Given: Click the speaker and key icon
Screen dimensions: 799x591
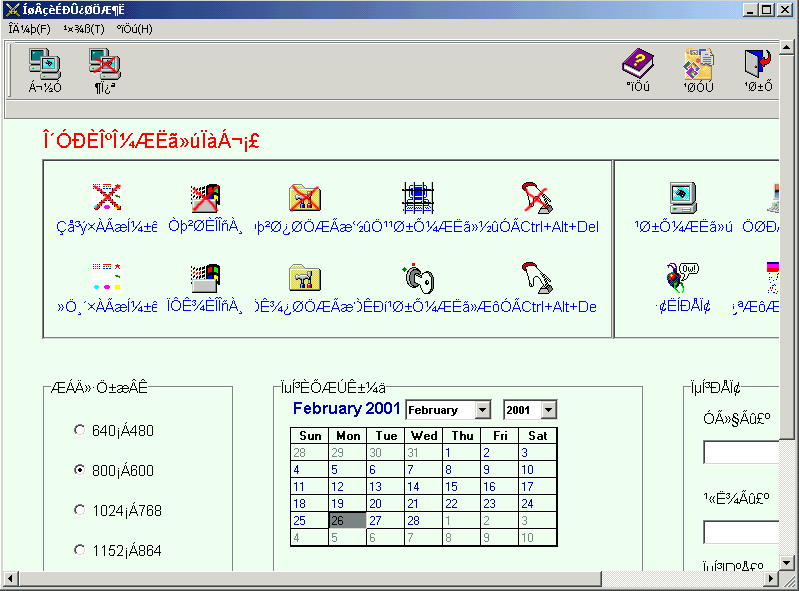Looking at the screenshot, I should (416, 278).
